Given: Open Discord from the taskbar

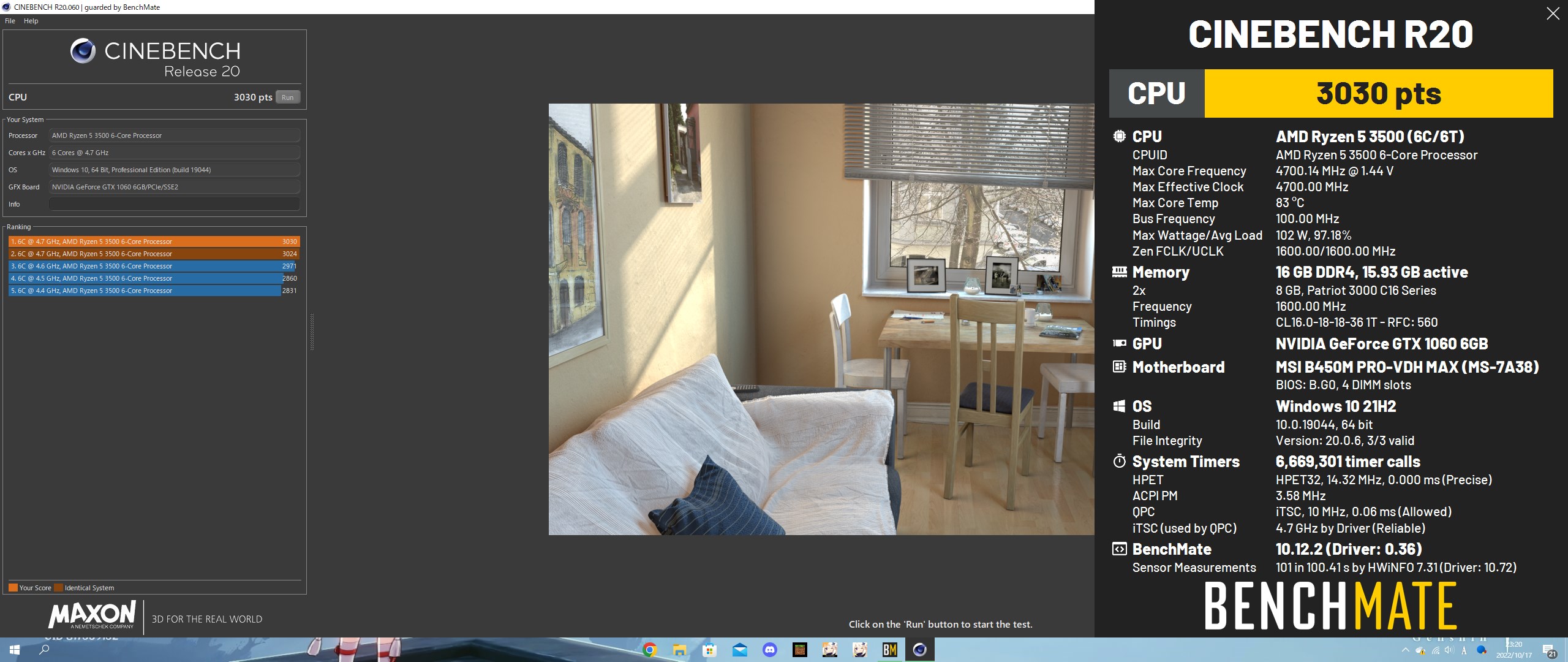Looking at the screenshot, I should (770, 650).
